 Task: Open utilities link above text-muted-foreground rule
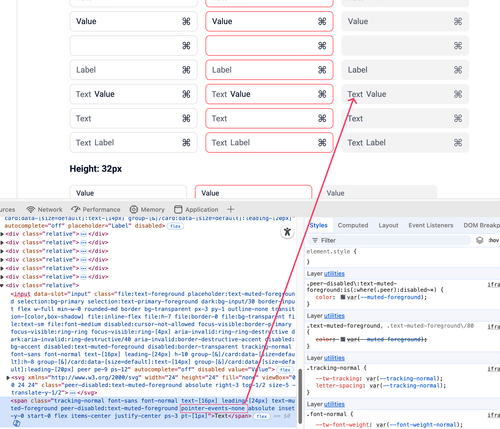point(334,316)
